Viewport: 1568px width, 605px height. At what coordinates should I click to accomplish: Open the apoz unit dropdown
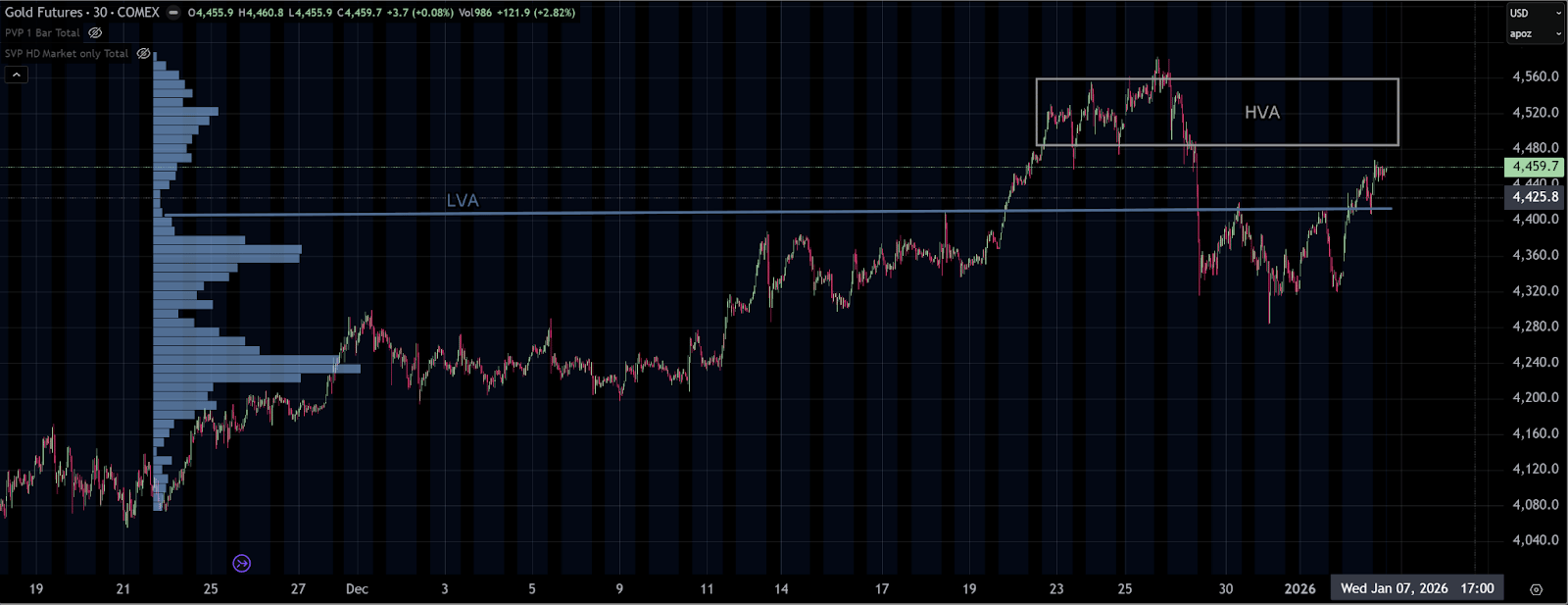click(x=1535, y=33)
